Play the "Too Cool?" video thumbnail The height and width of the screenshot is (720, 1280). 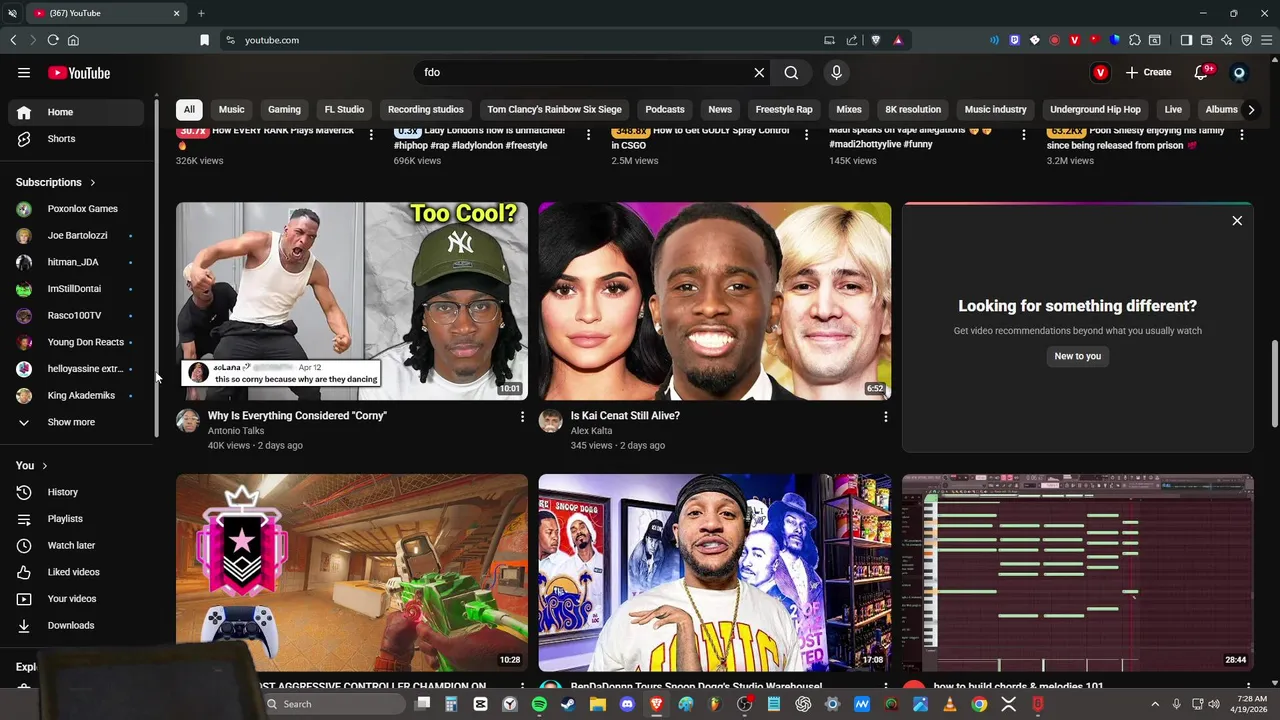352,301
